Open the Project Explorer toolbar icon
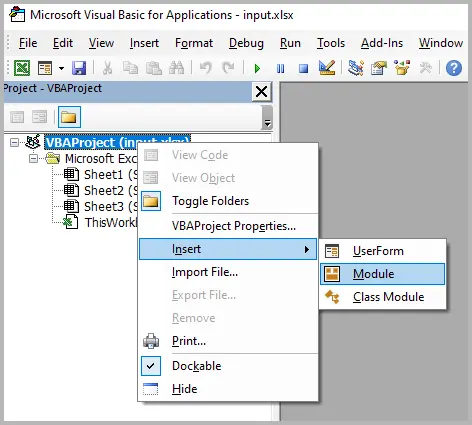The width and height of the screenshot is (472, 425). click(x=356, y=68)
